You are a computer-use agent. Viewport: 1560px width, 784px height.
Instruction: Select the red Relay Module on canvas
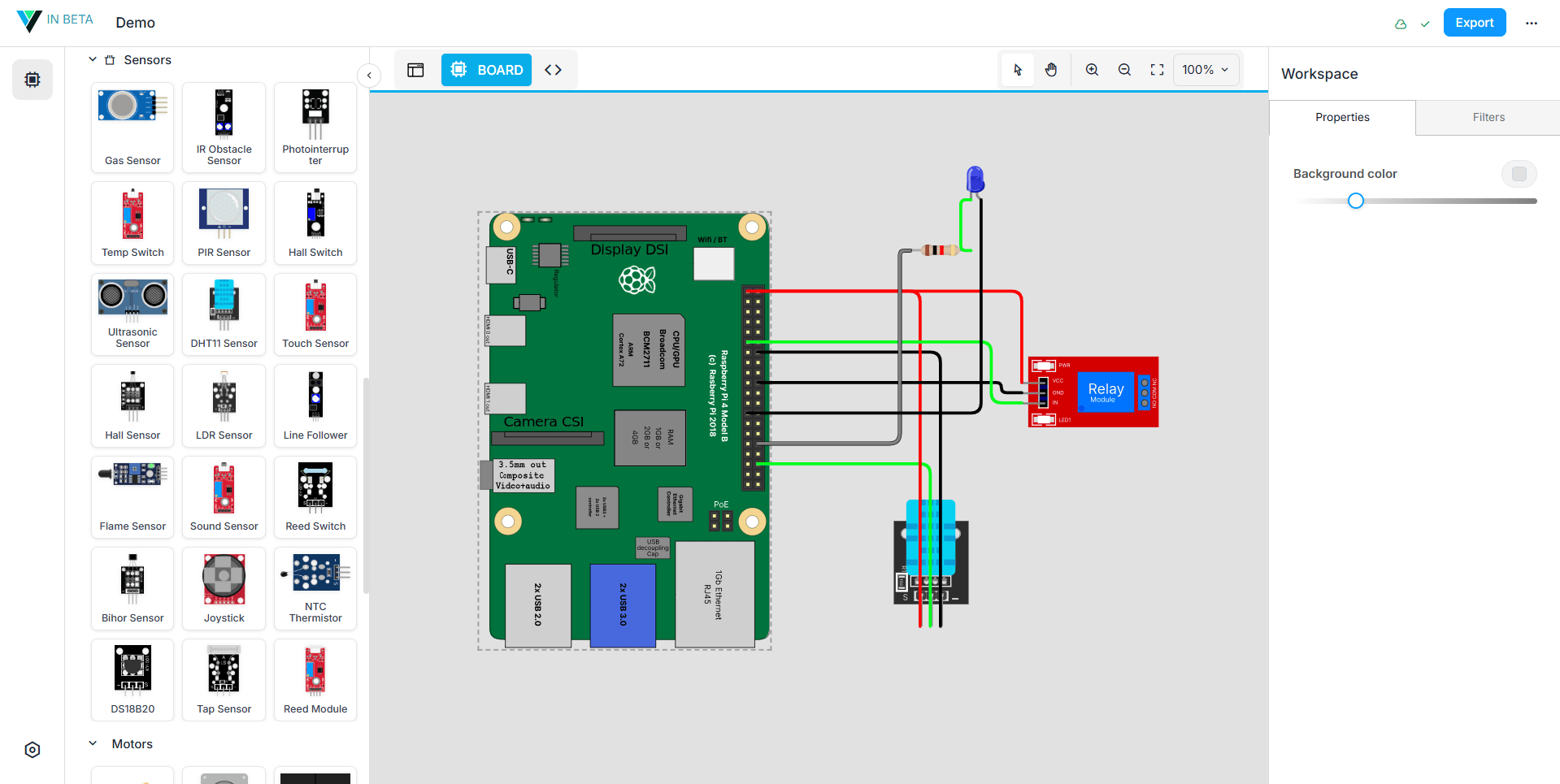pyautogui.click(x=1093, y=392)
